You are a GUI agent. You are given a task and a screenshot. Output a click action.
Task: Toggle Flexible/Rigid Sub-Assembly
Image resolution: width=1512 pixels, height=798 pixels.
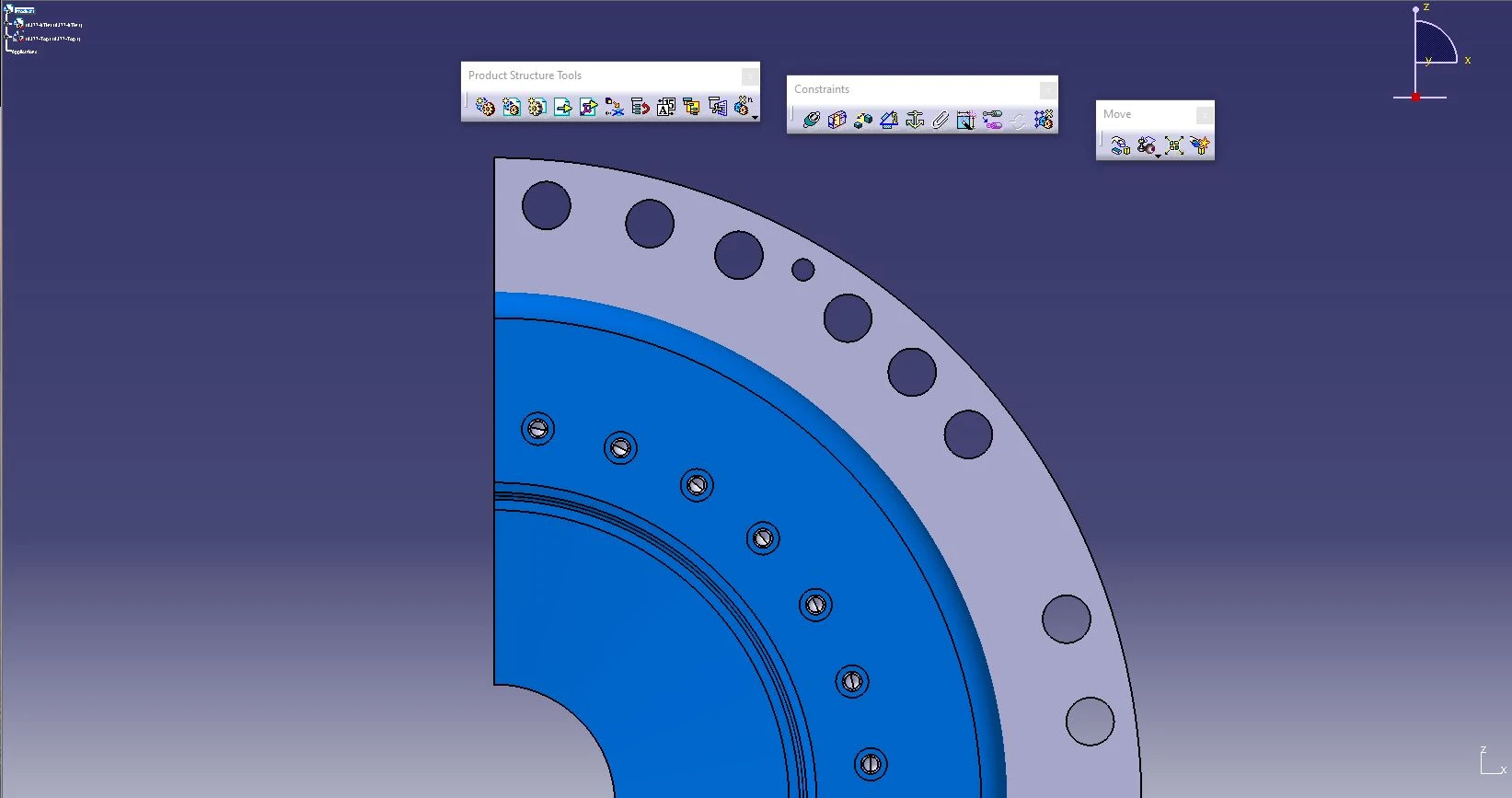click(x=992, y=120)
